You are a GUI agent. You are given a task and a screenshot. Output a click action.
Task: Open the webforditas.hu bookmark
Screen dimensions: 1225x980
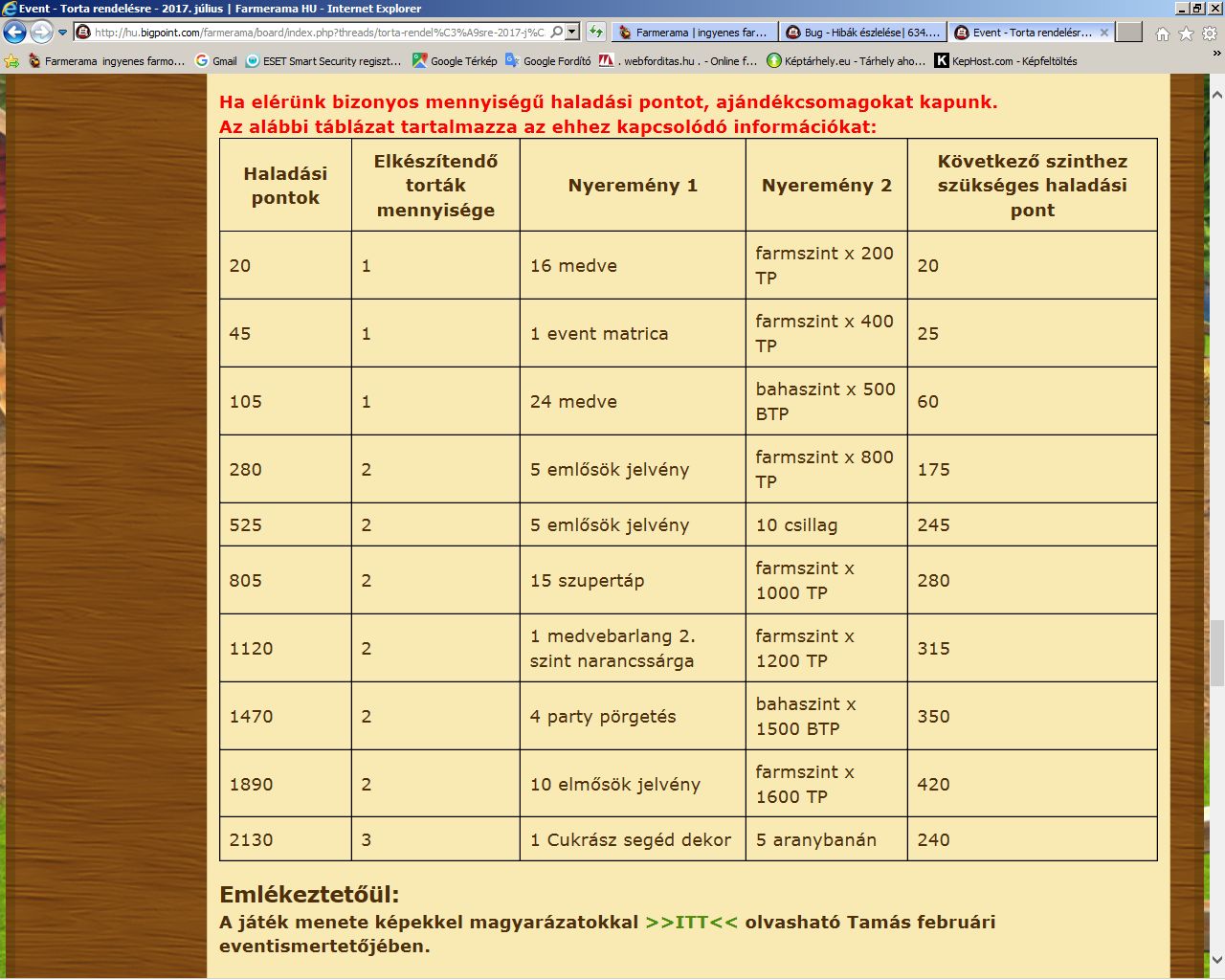click(678, 60)
